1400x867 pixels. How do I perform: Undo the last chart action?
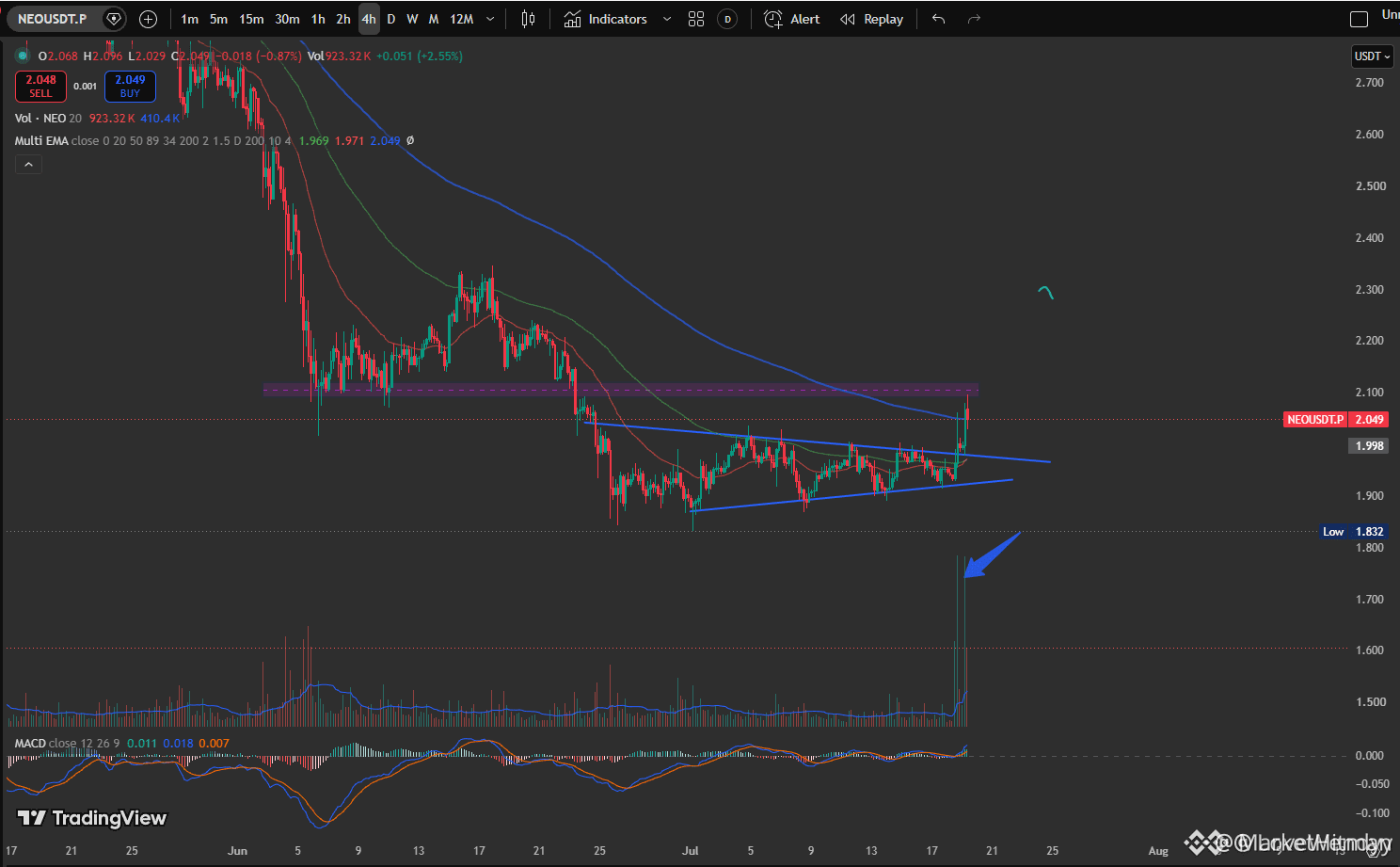tap(938, 19)
